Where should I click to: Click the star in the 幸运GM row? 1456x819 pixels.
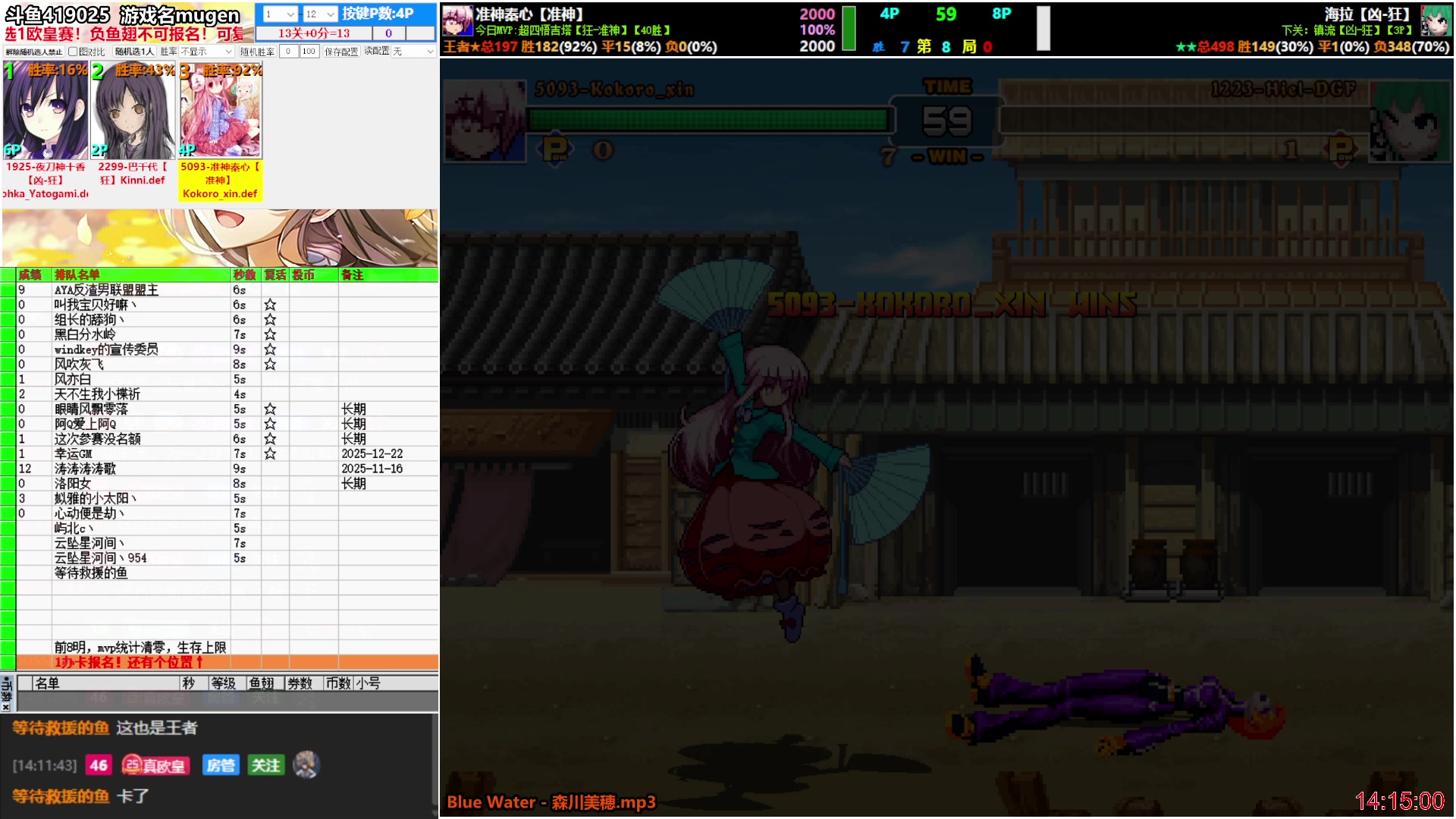click(270, 454)
